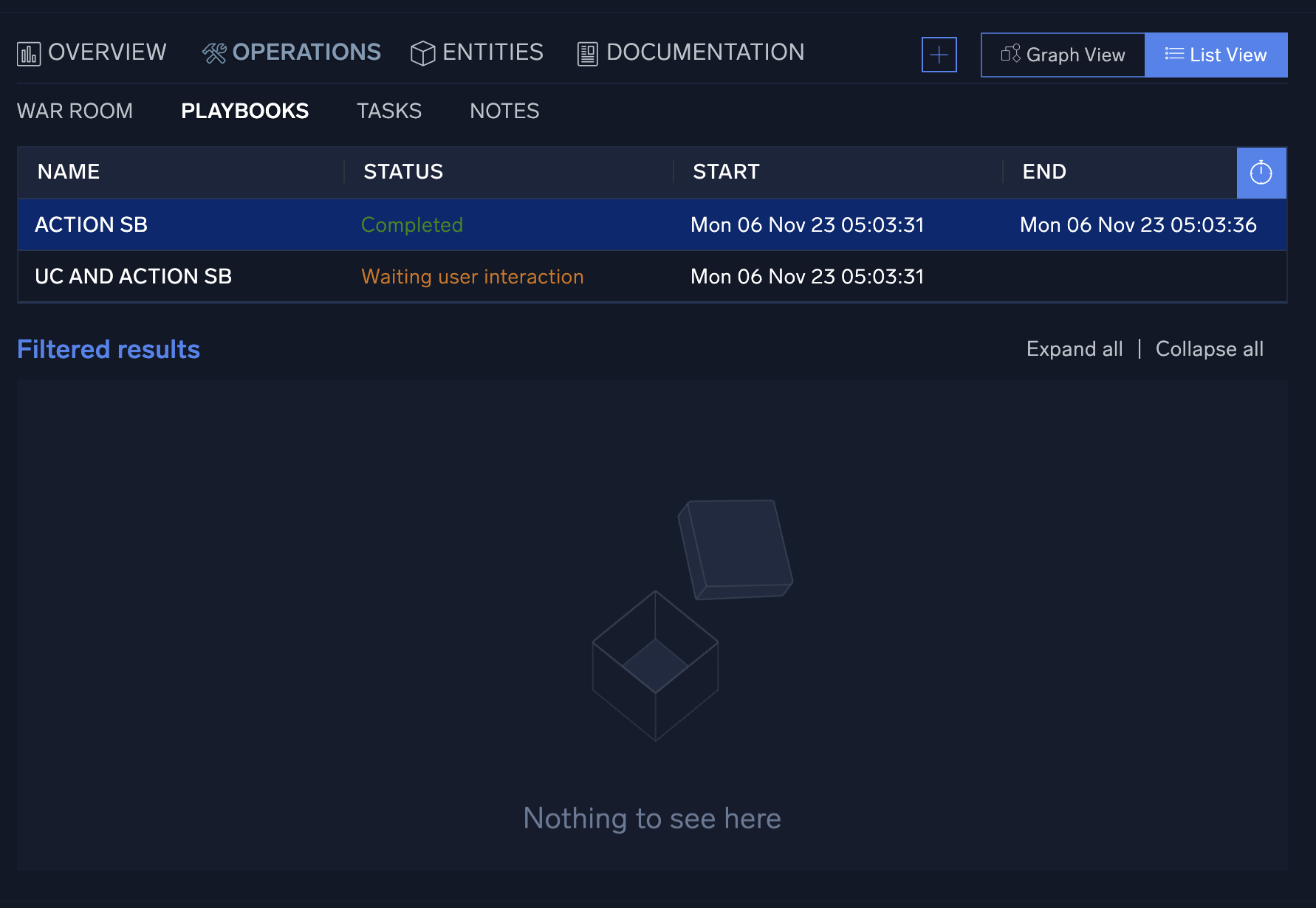Open the UC AND ACTION SB playbook
This screenshot has height=908, width=1316.
(134, 276)
